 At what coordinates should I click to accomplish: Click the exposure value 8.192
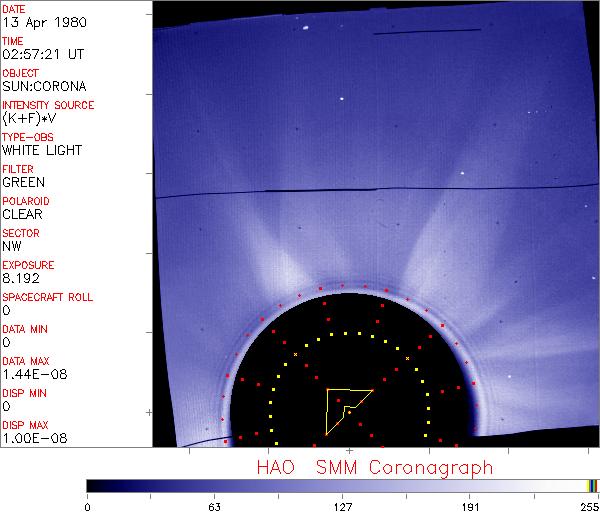click(21, 278)
